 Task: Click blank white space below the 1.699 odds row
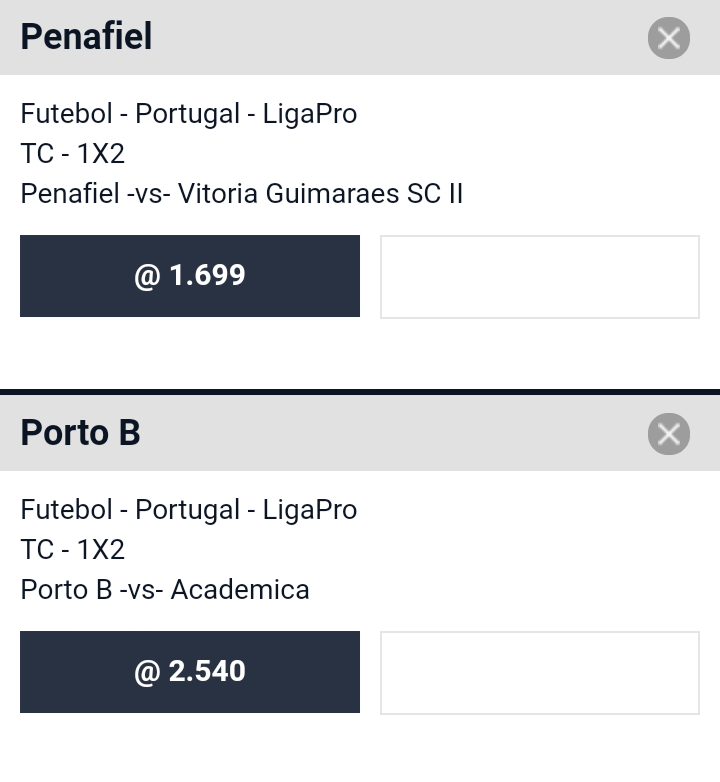(360, 354)
